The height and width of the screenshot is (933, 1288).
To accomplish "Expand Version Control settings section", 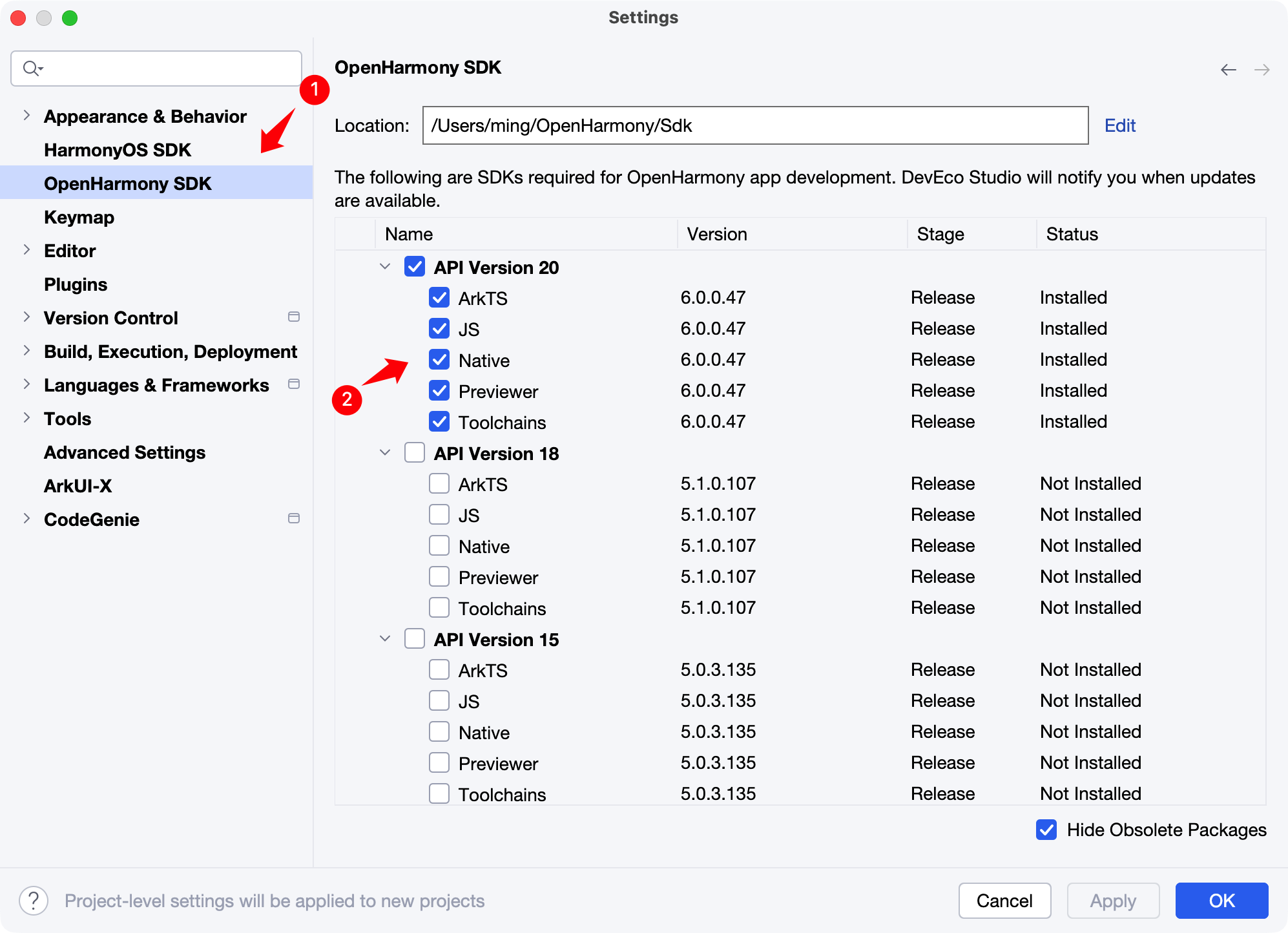I will pos(26,317).
